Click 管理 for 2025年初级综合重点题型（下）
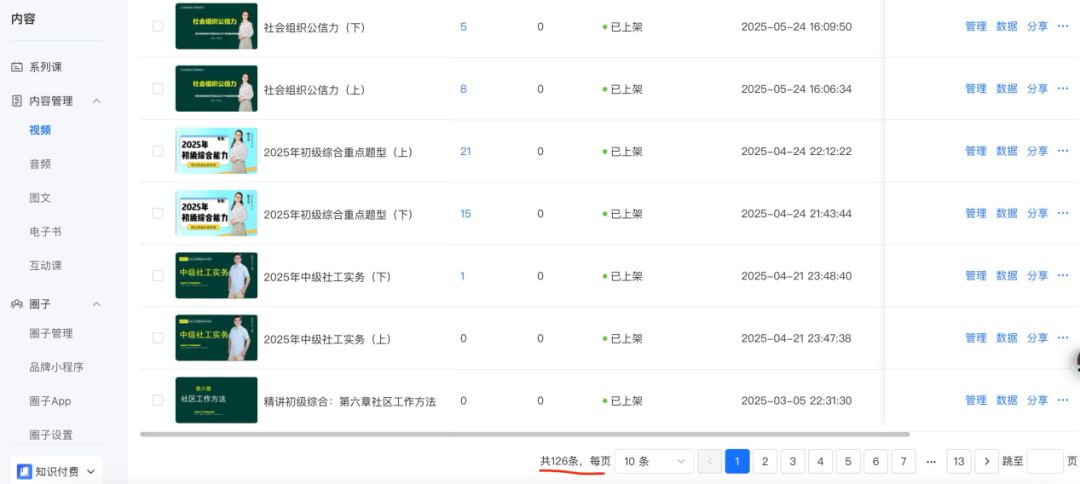Viewport: 1080px width, 484px height. [975, 213]
